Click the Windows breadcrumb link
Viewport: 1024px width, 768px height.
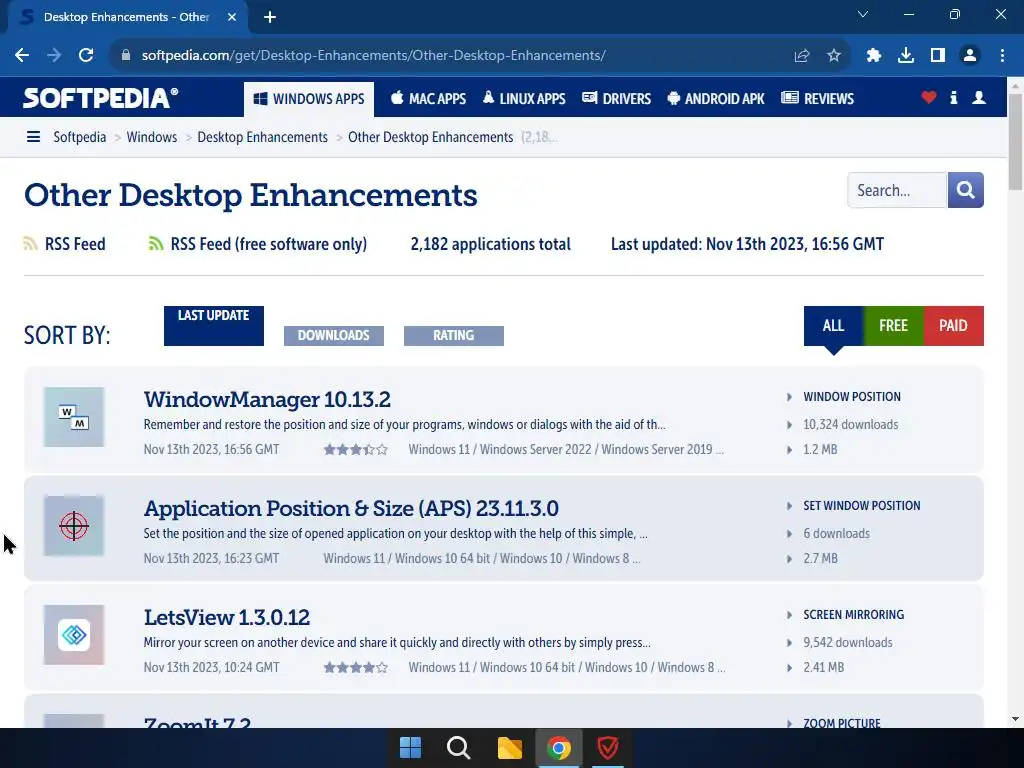tap(152, 137)
